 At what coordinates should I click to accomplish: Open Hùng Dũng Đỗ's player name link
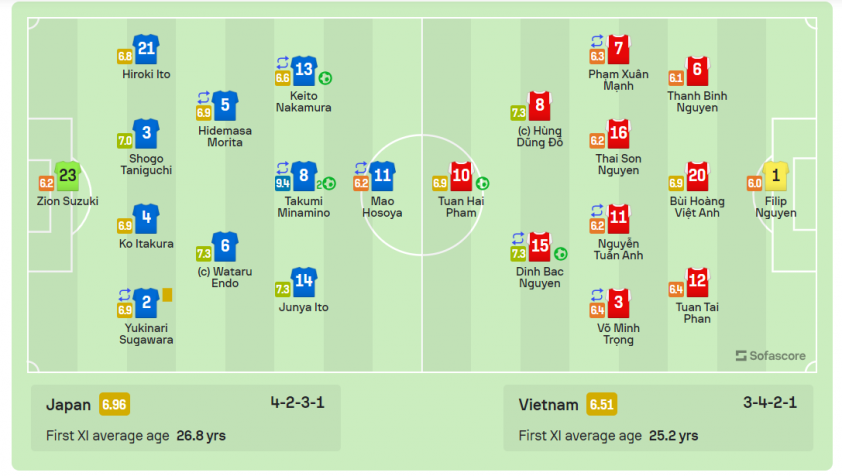click(540, 136)
